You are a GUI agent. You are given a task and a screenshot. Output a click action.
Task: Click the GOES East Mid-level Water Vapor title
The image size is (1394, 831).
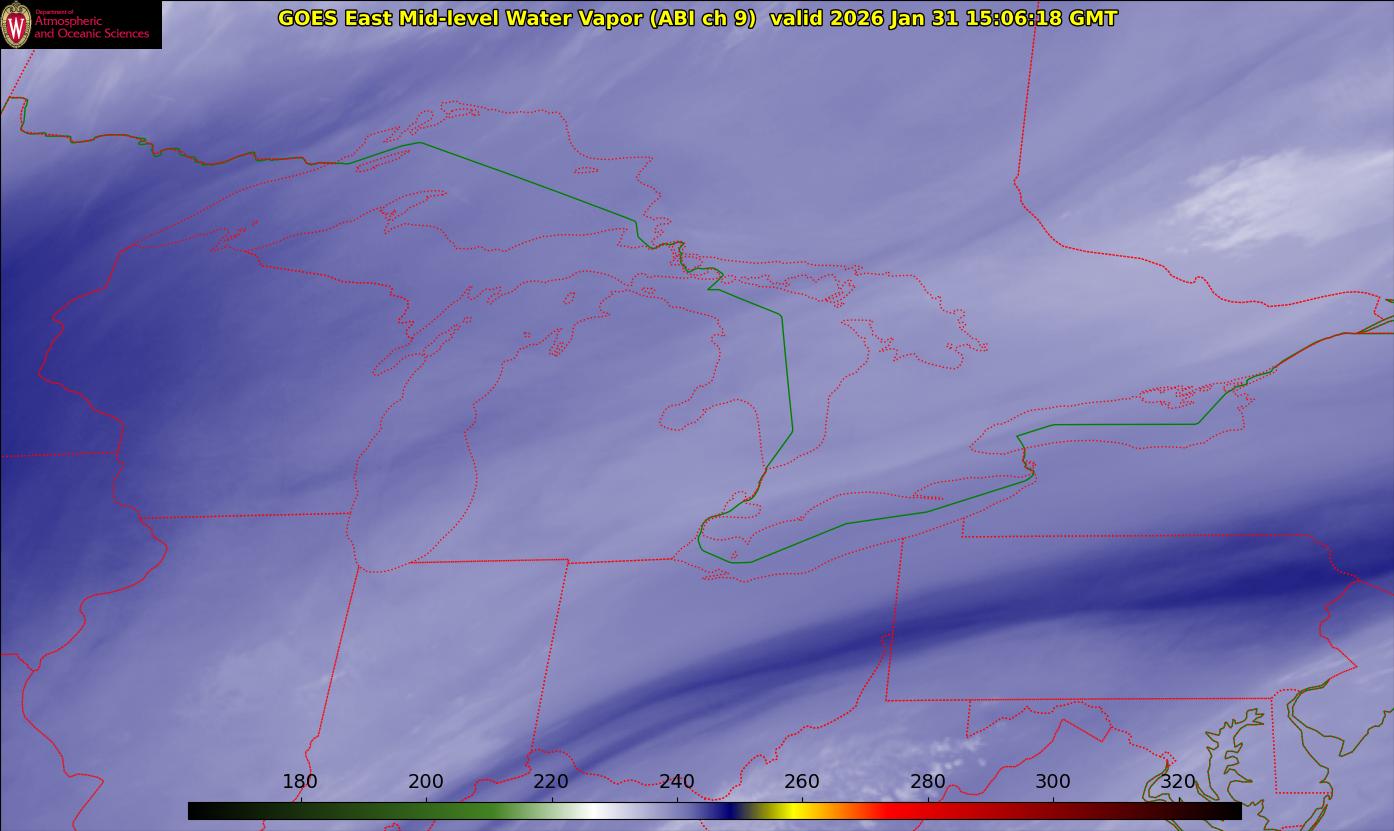[x=517, y=18]
